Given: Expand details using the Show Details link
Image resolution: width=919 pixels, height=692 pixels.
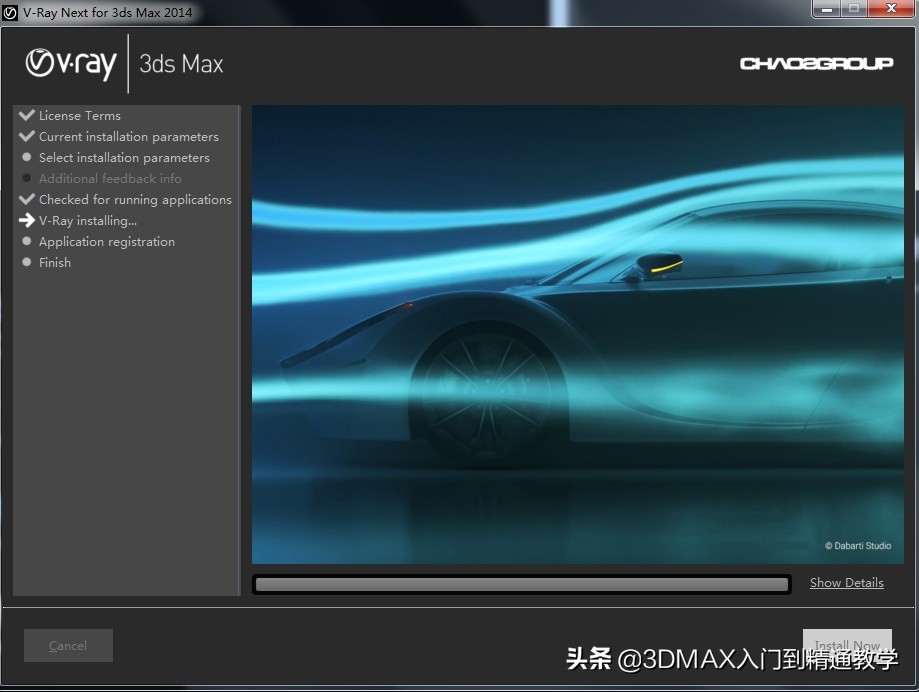Looking at the screenshot, I should (x=846, y=582).
